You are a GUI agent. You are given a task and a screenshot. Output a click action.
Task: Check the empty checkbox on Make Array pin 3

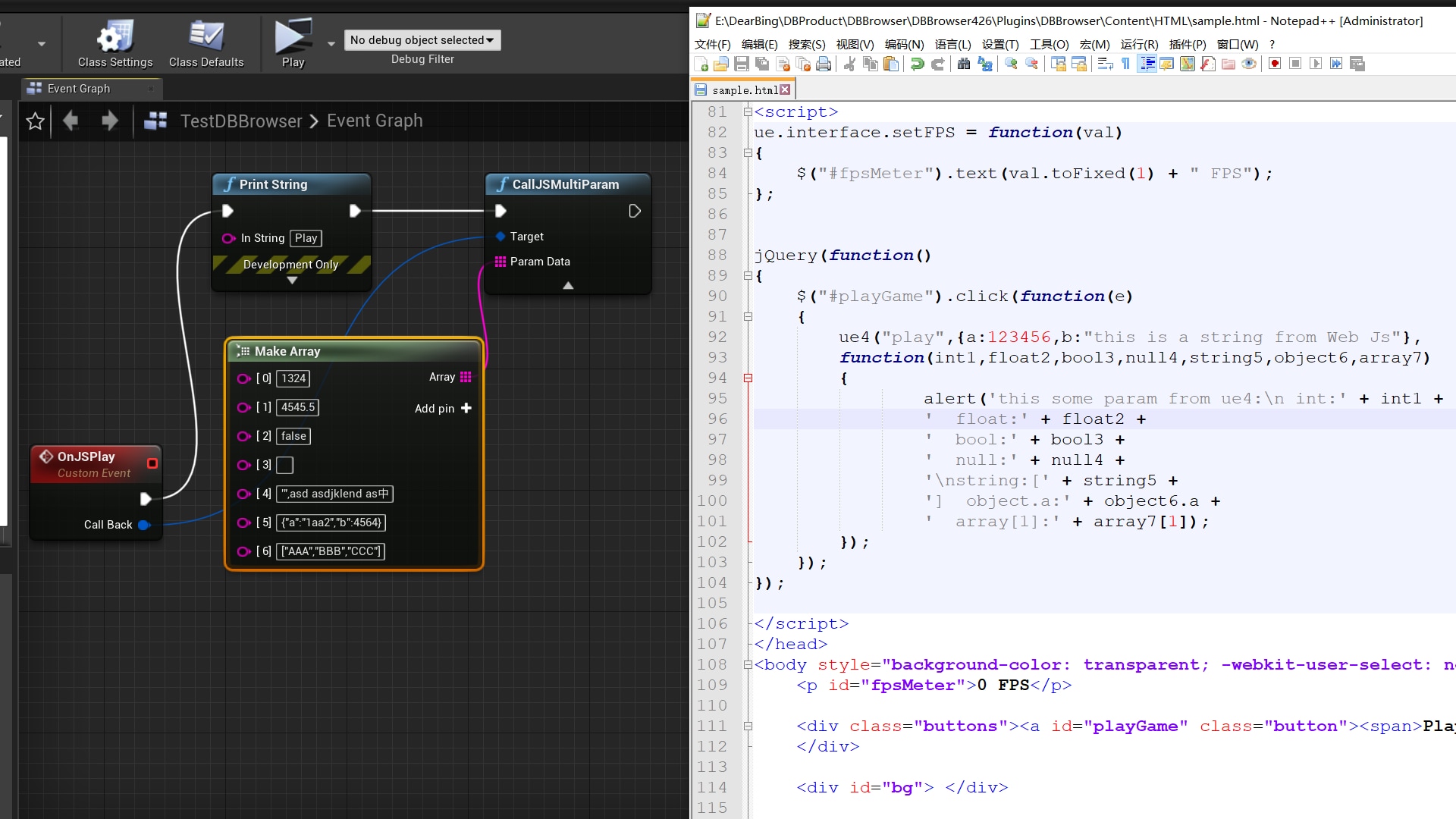click(284, 465)
